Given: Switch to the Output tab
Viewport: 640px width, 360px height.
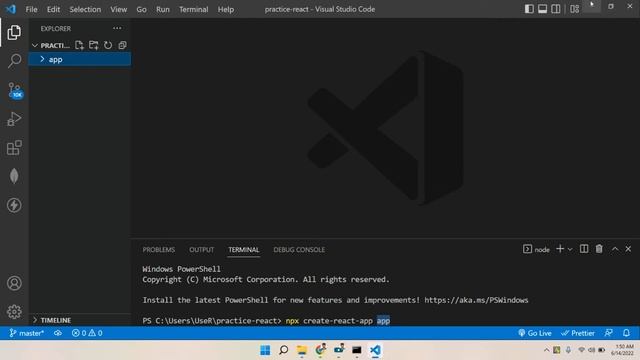Looking at the screenshot, I should pos(201,249).
